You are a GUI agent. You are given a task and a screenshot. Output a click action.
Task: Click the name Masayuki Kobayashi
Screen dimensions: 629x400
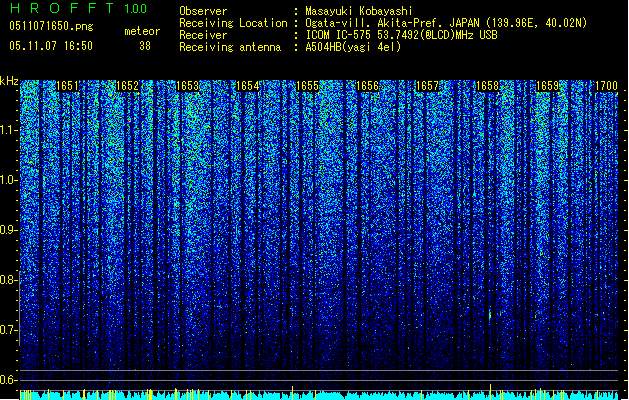pos(359,11)
